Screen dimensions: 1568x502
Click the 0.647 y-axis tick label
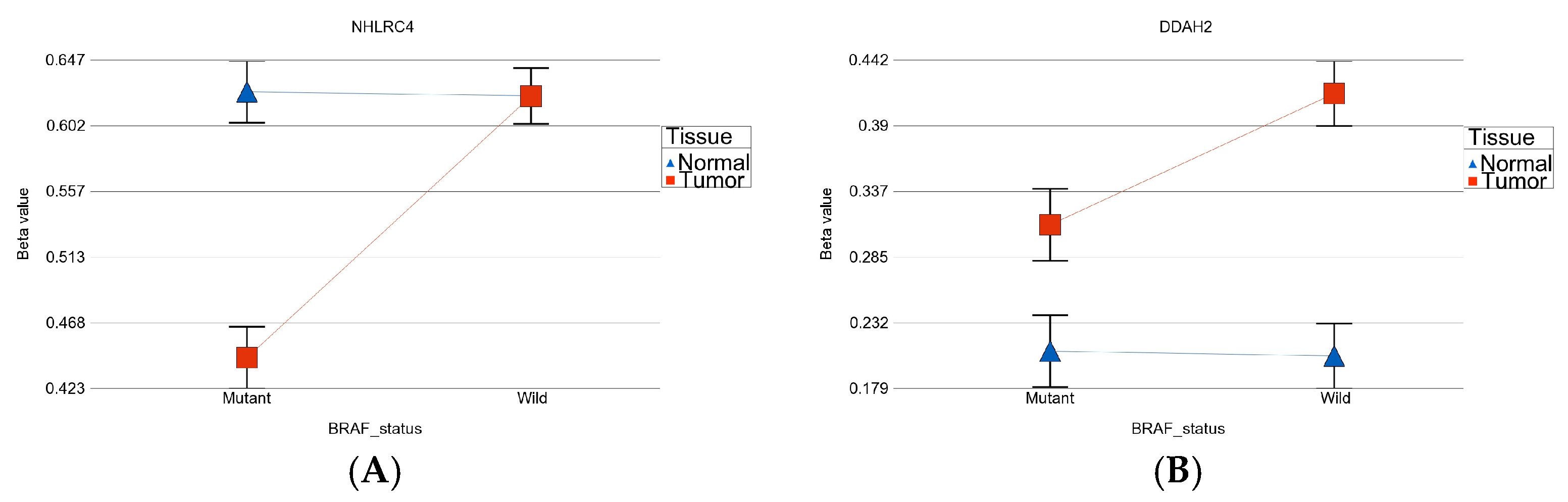[x=65, y=60]
